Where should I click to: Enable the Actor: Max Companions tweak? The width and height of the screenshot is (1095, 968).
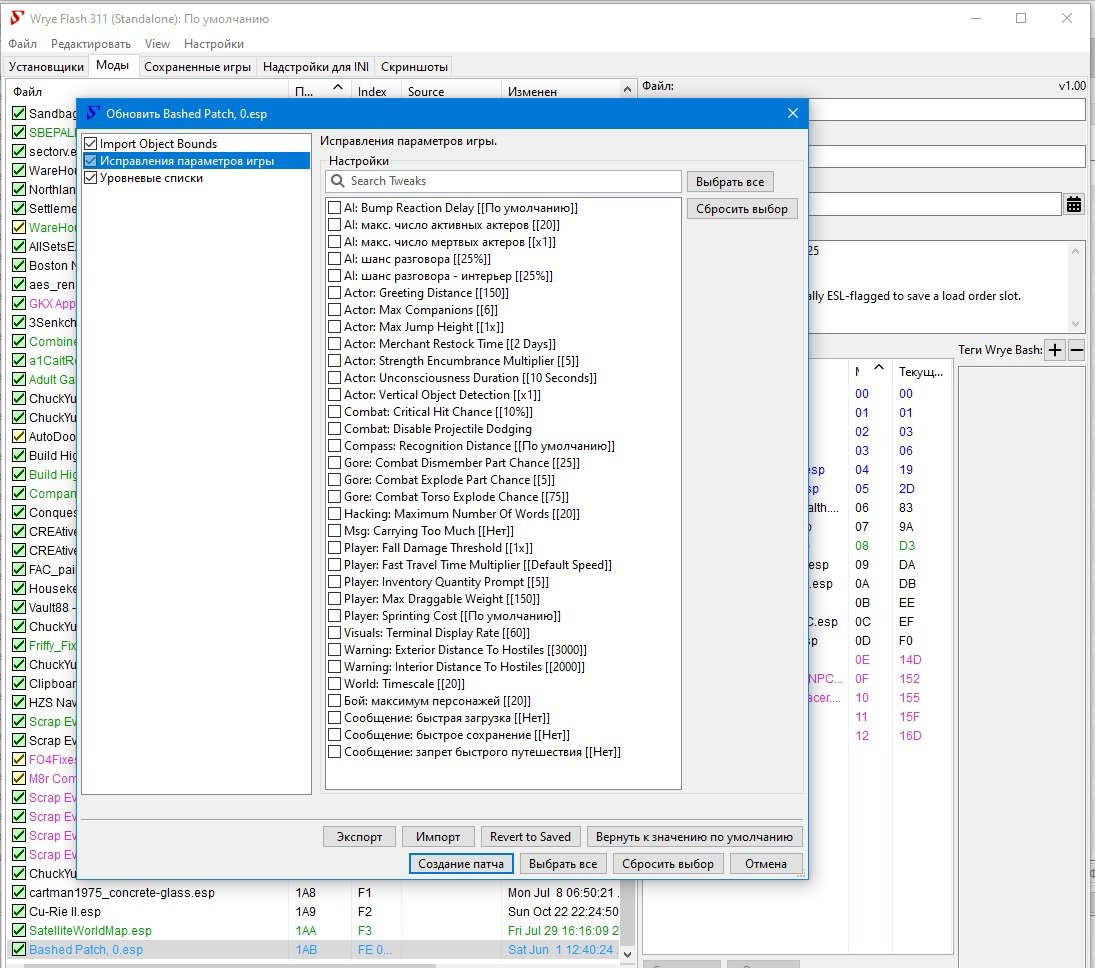coord(335,310)
